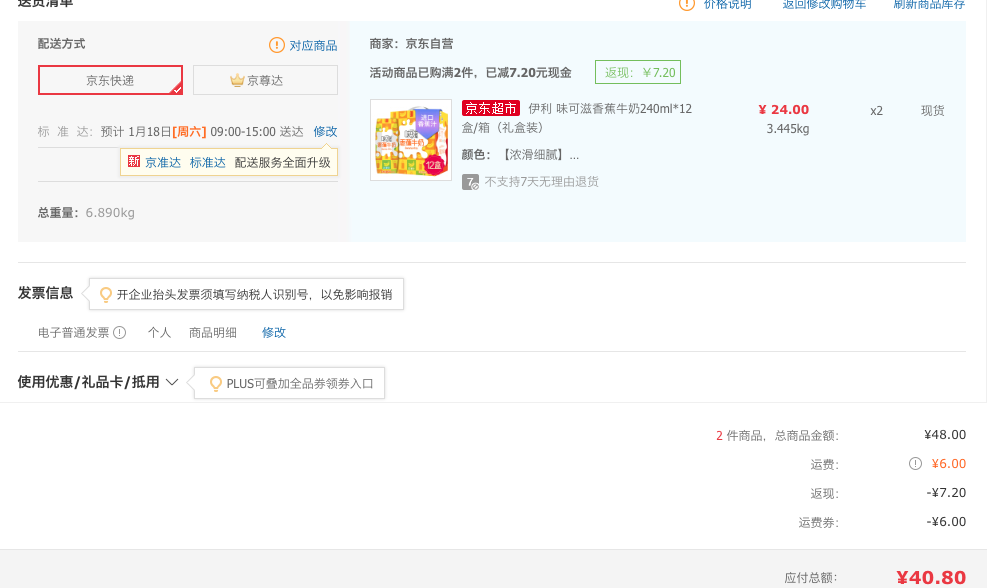
Task: Select 京东快递 delivery method
Action: (x=110, y=80)
